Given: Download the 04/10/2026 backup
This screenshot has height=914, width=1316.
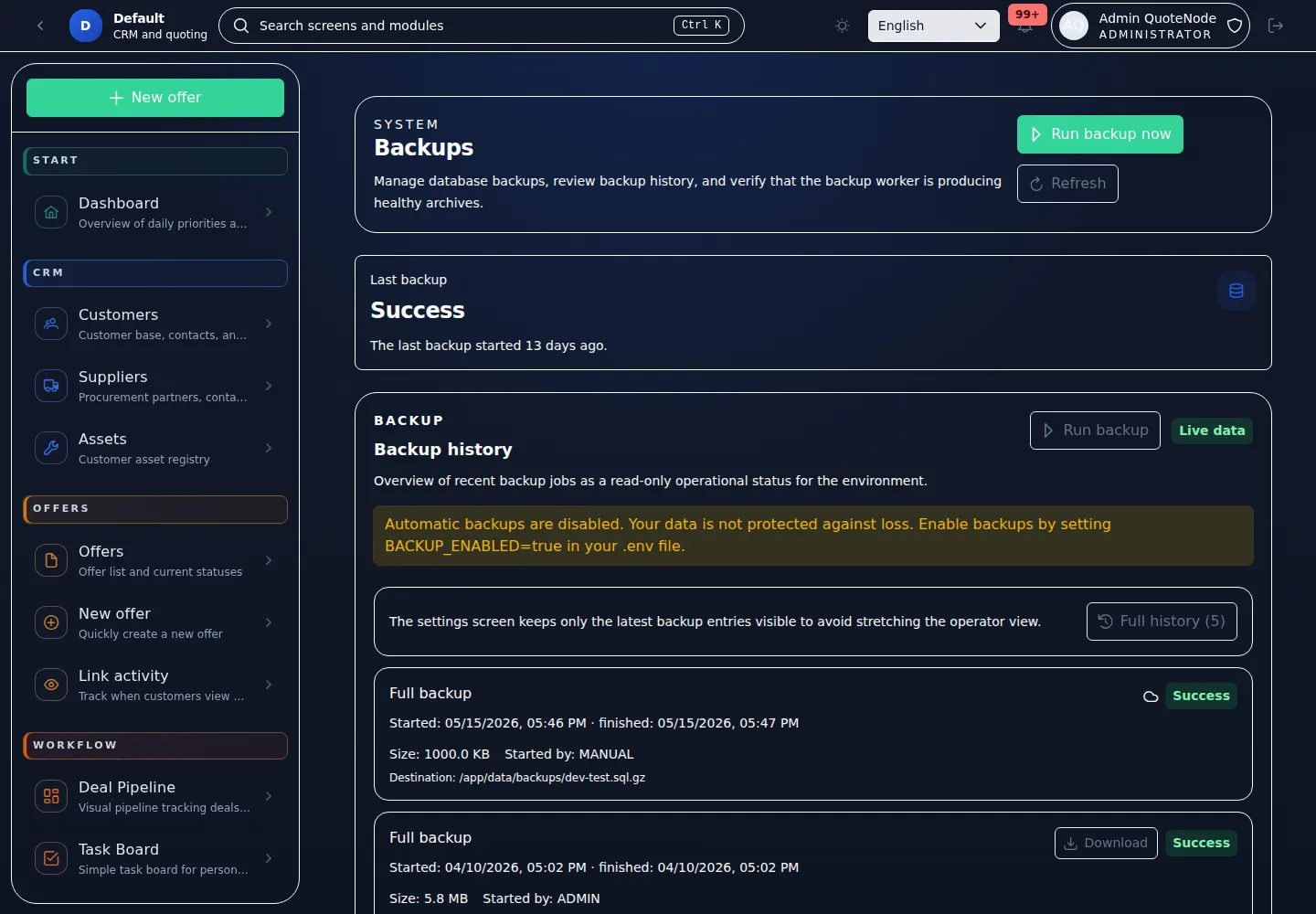Looking at the screenshot, I should click(1106, 844).
